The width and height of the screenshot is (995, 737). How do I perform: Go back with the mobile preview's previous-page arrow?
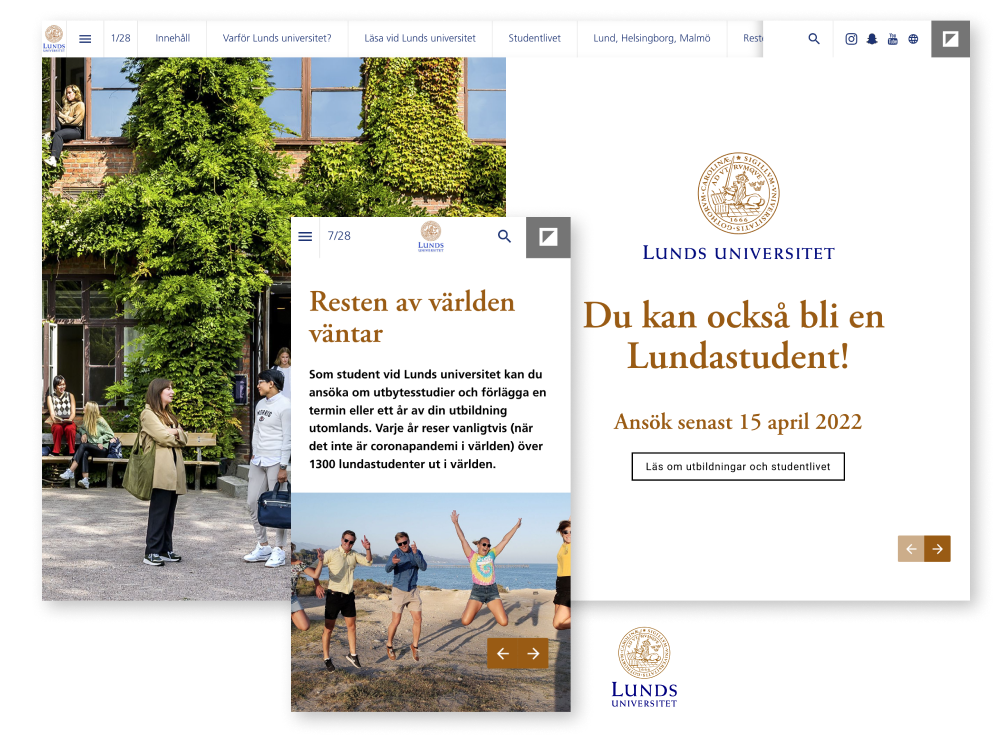[503, 653]
